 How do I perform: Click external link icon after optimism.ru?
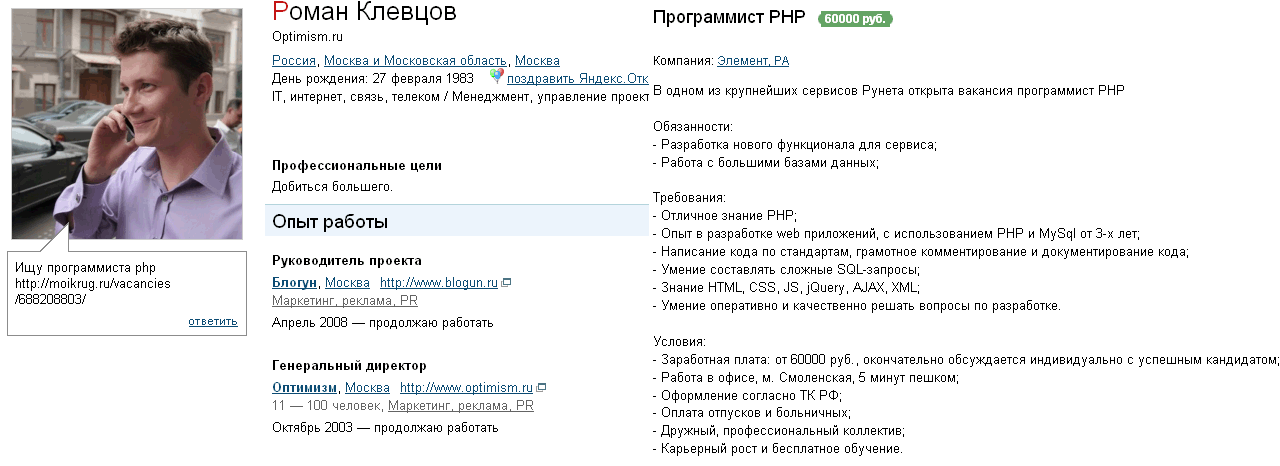[541, 388]
